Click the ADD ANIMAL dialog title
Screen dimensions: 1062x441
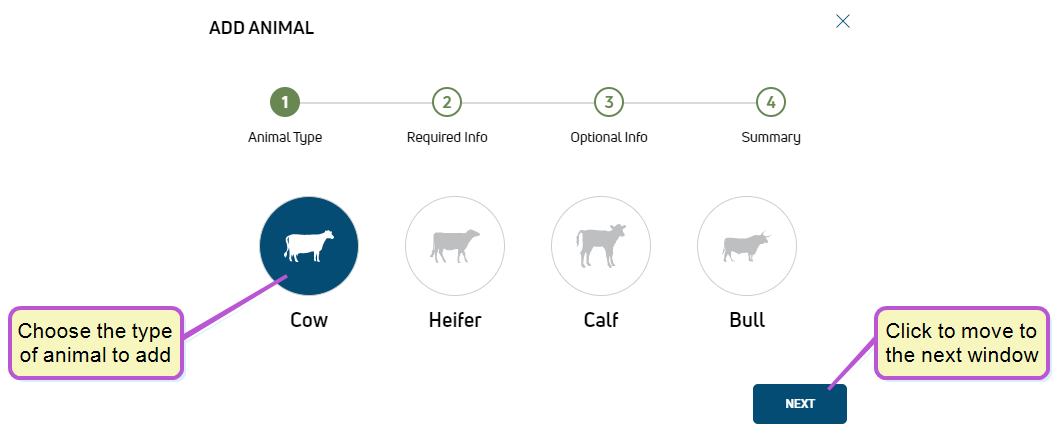click(261, 28)
